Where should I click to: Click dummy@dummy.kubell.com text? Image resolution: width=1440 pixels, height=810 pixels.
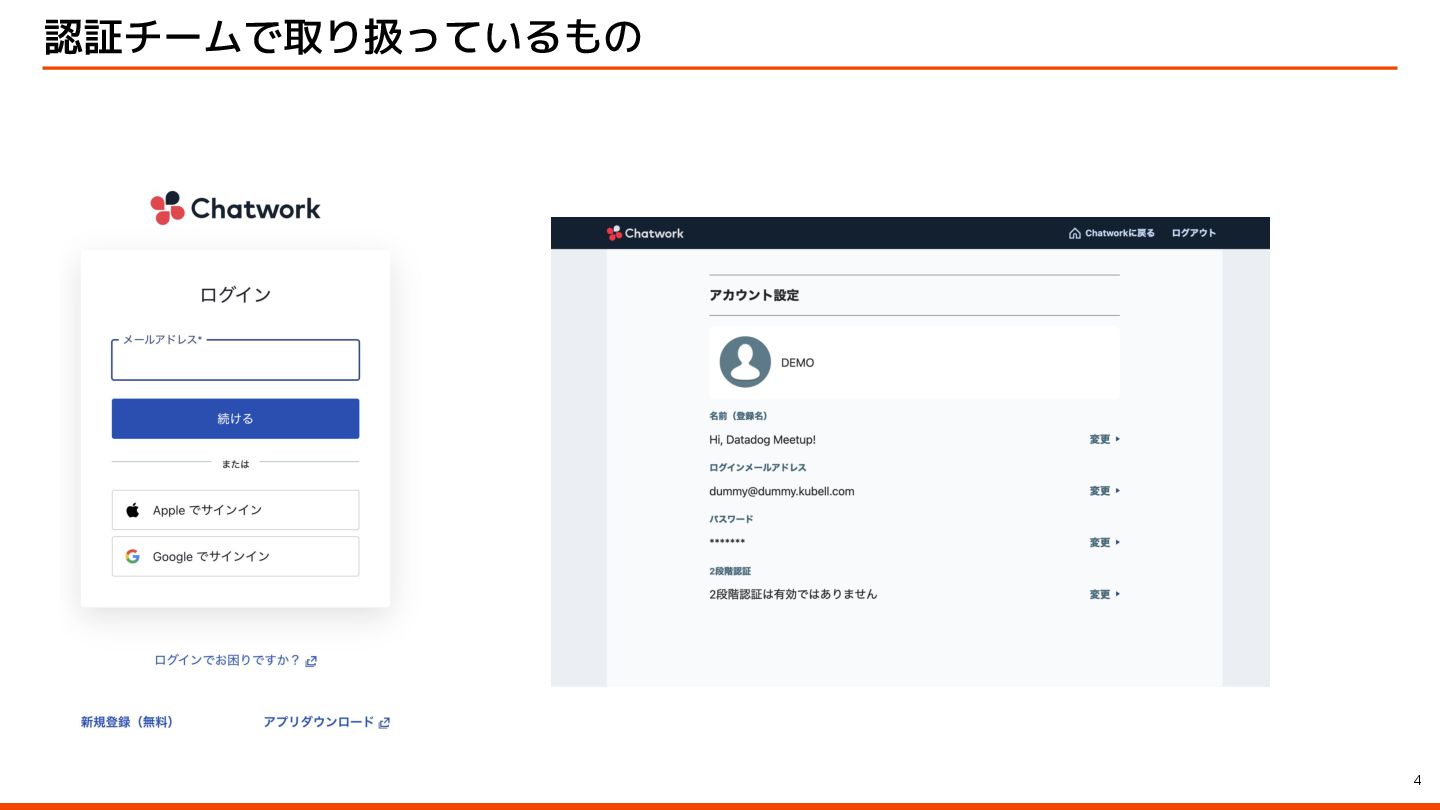tap(782, 491)
